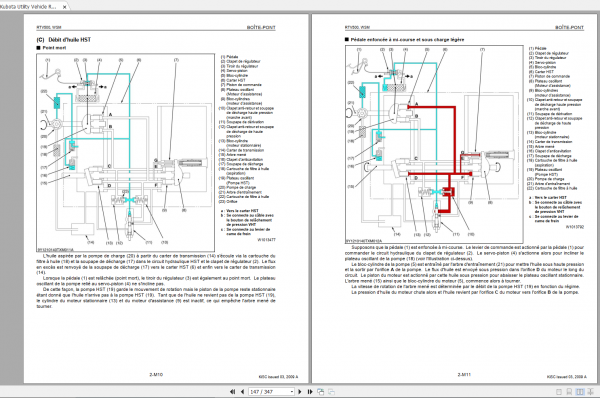Screen dimensions: 600x398
Task: Click the right page hydraulic diagram
Action: click(434, 144)
